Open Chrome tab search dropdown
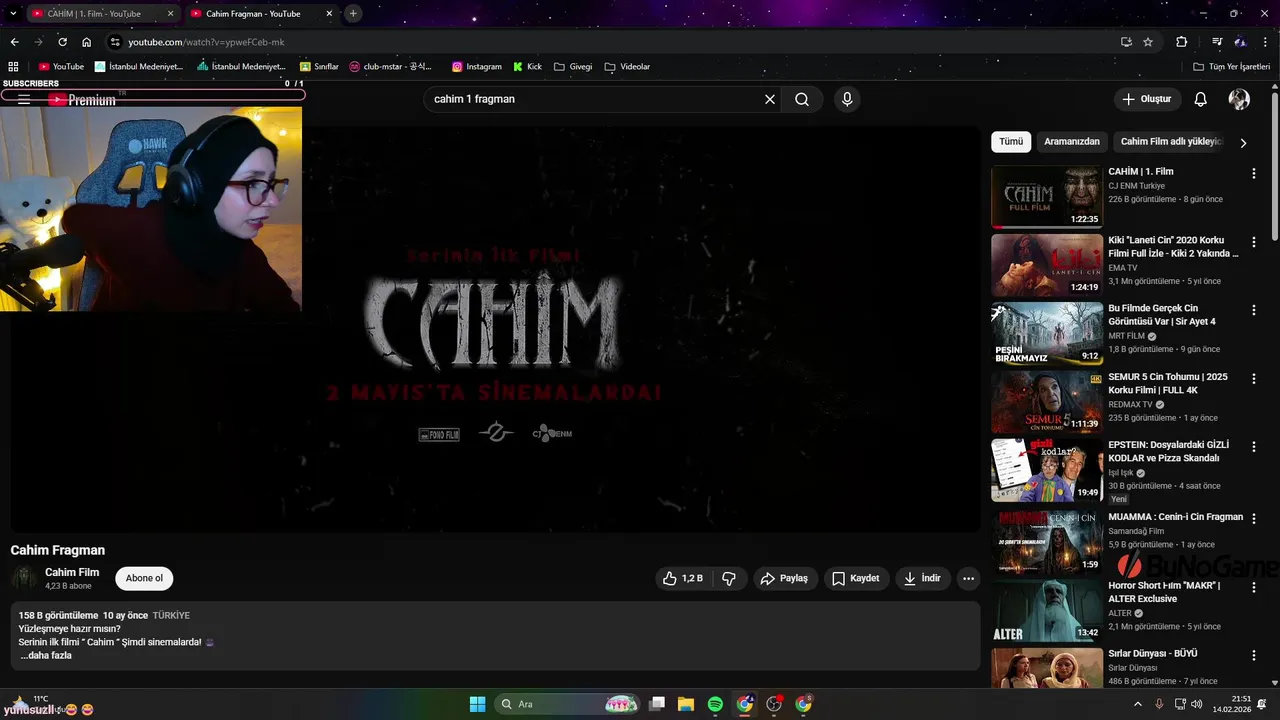Screen dimensions: 1280x720 click(x=13, y=13)
